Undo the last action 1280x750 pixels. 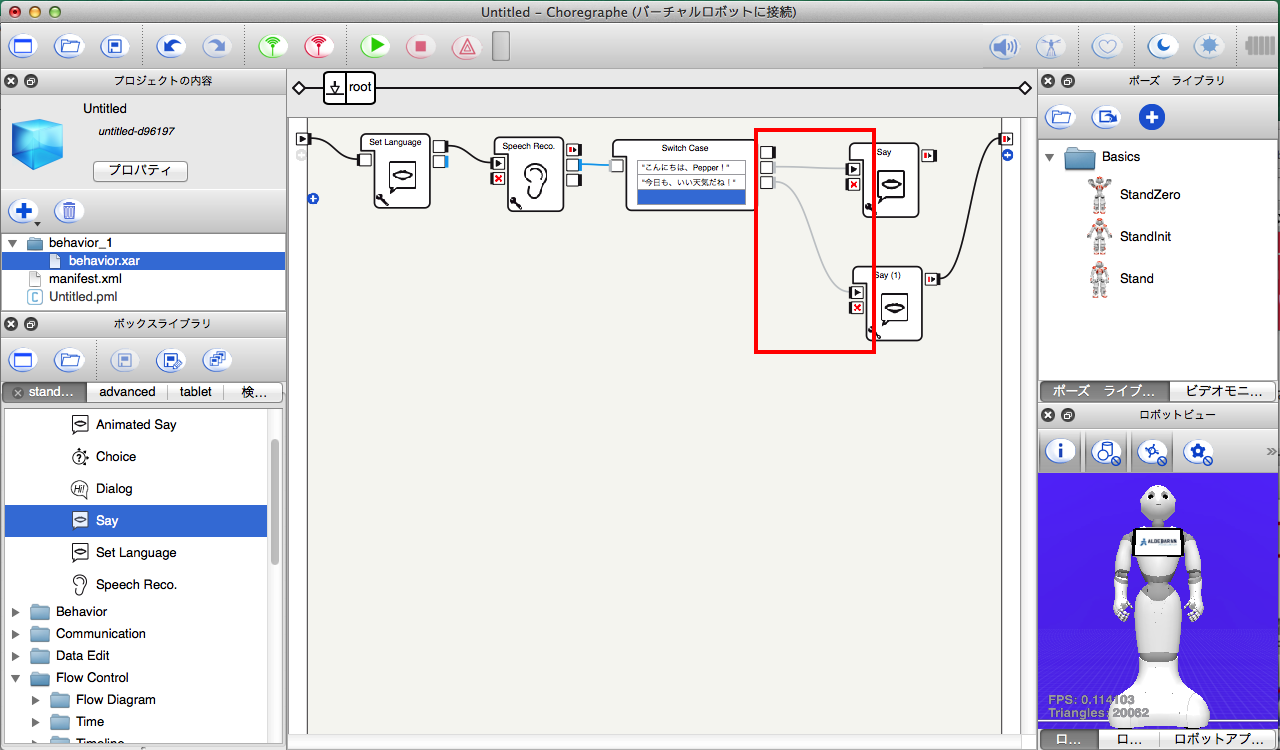171,46
